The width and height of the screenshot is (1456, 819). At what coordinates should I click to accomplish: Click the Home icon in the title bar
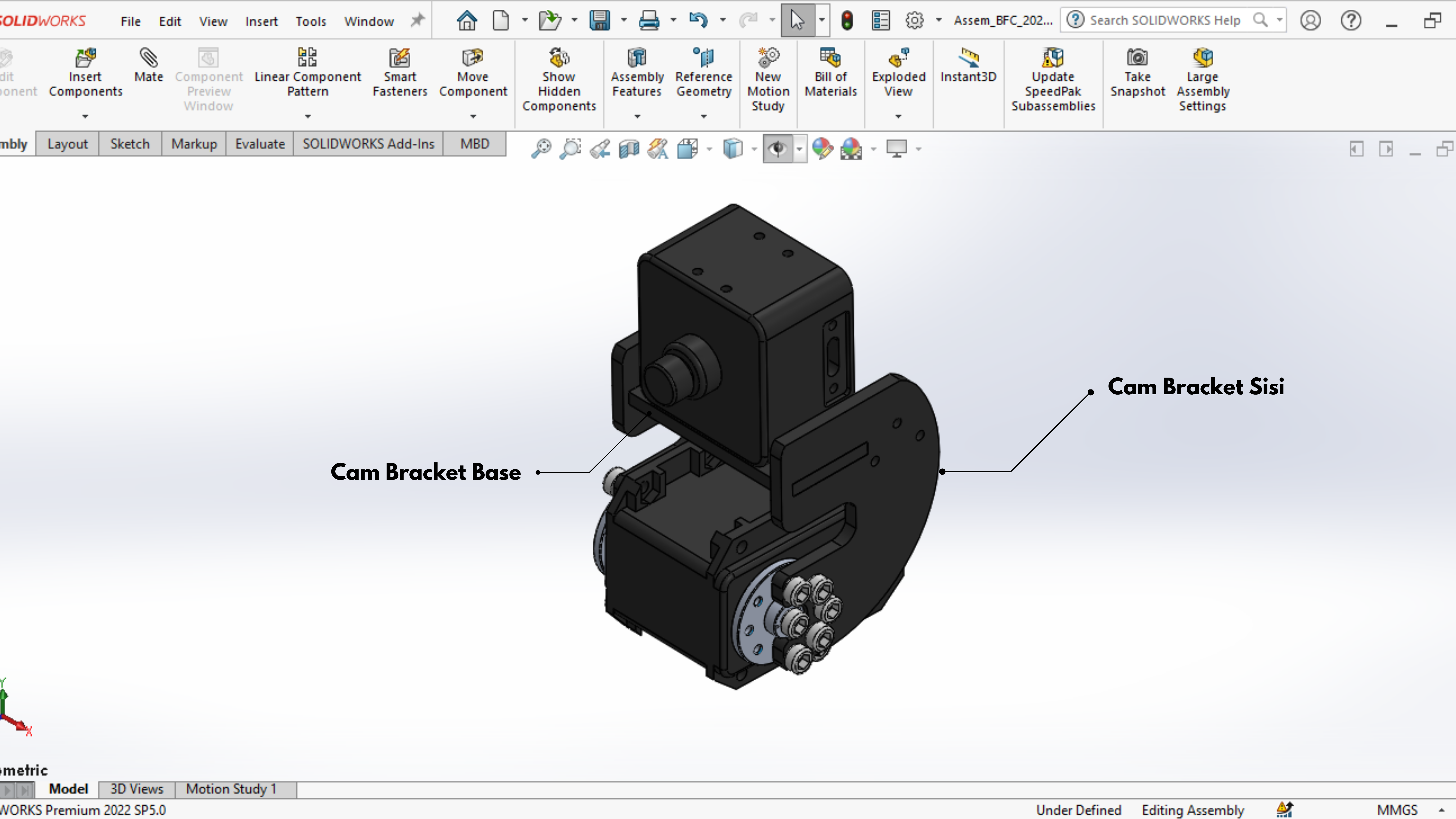click(x=467, y=21)
